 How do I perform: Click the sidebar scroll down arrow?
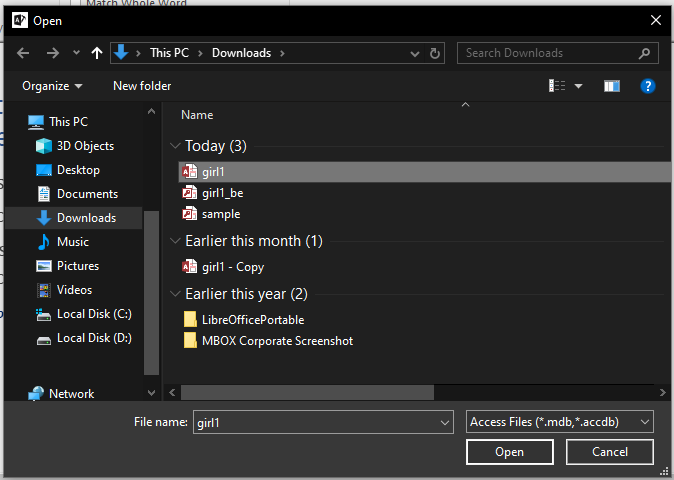[151, 392]
